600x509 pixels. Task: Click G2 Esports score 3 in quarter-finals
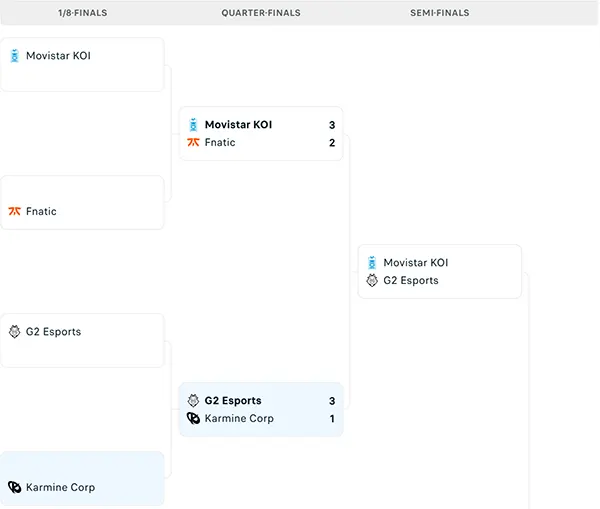(332, 401)
